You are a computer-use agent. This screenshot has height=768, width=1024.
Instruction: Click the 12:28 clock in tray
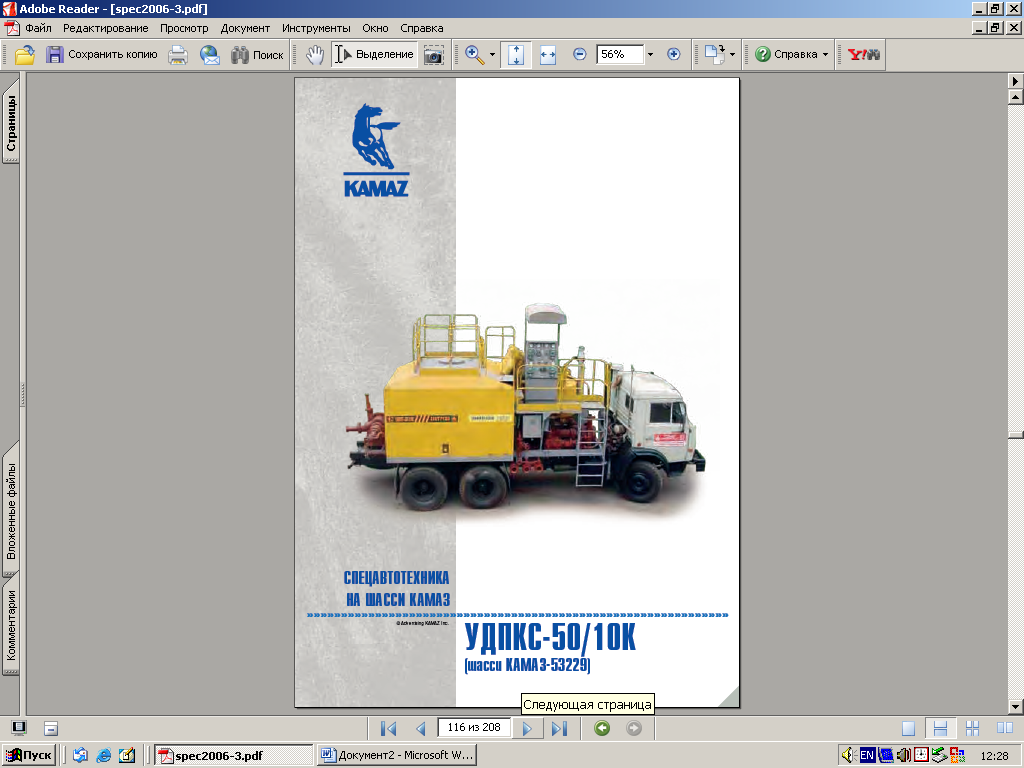[994, 756]
